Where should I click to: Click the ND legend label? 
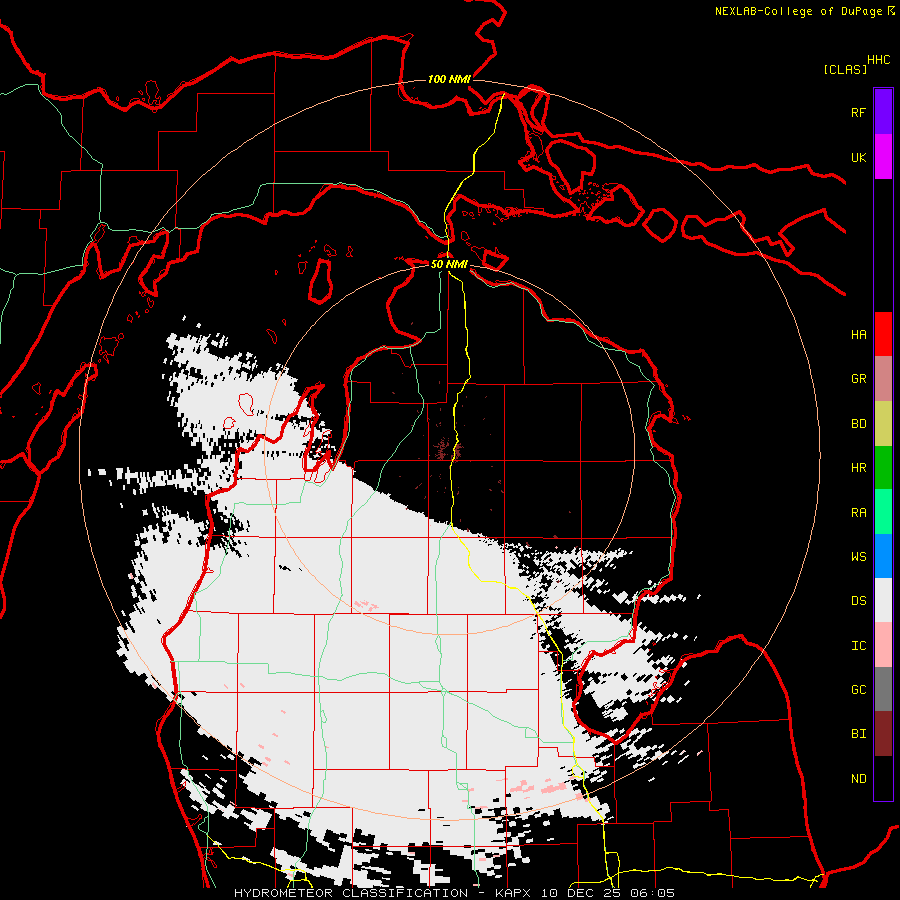[x=858, y=779]
